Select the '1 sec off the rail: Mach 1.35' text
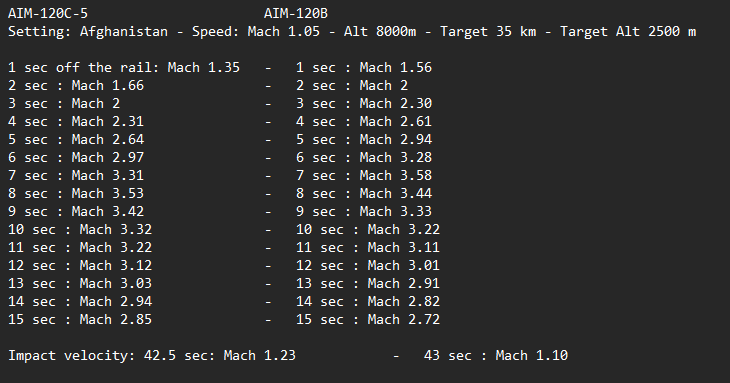The width and height of the screenshot is (730, 383). [x=124, y=67]
